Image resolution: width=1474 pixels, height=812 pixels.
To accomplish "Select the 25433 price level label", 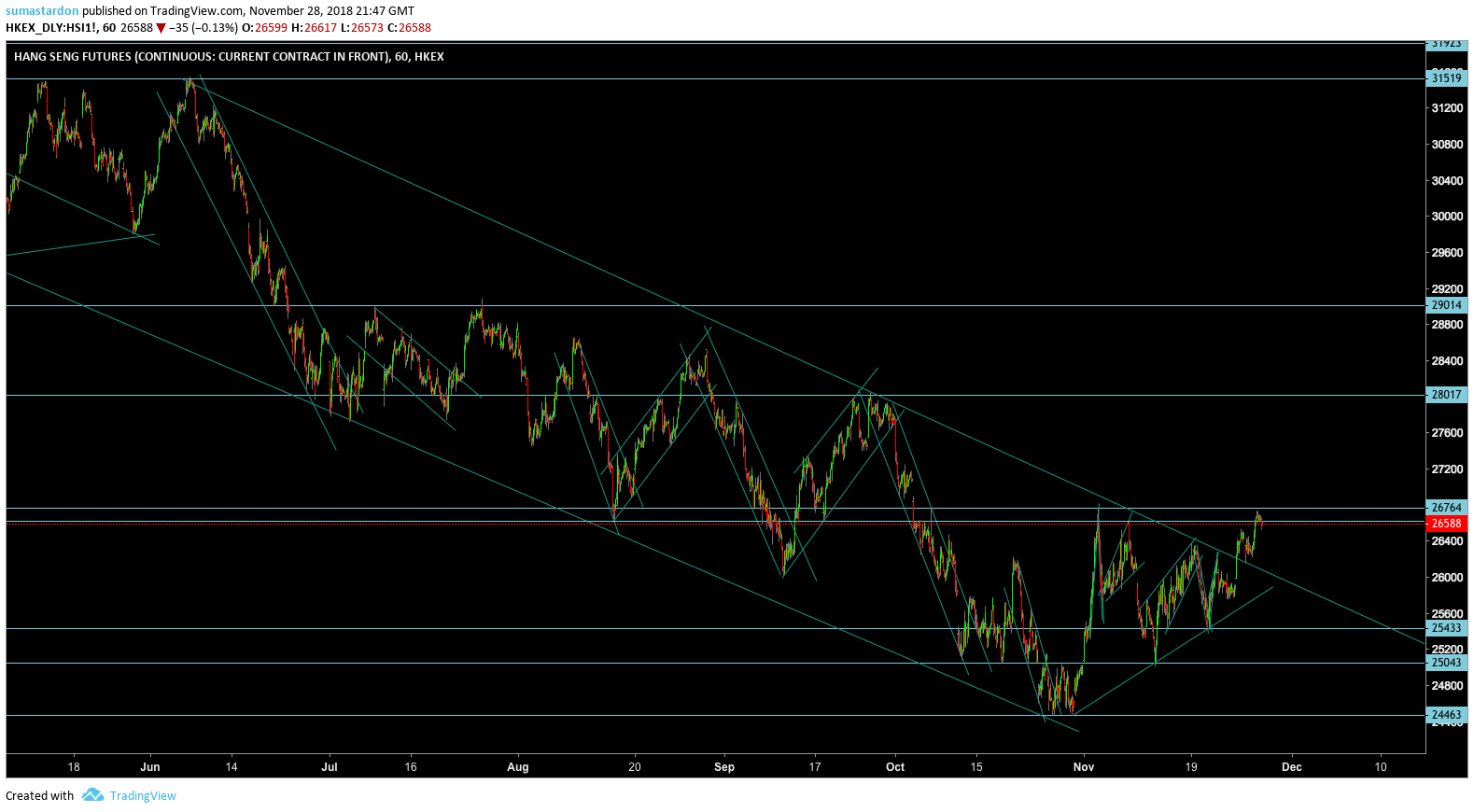I will 1447,628.
